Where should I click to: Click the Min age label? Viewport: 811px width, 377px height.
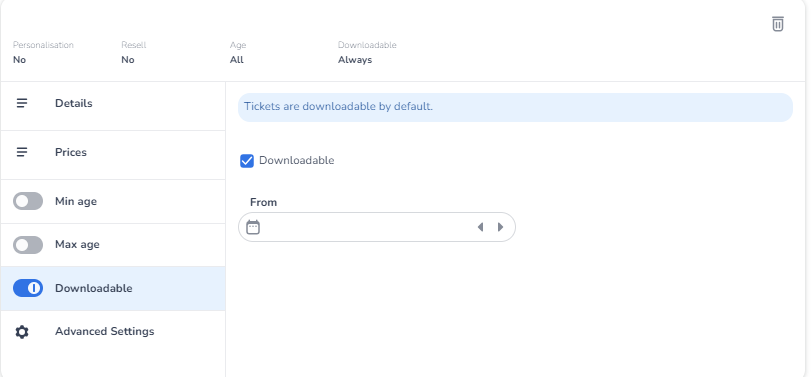click(76, 201)
